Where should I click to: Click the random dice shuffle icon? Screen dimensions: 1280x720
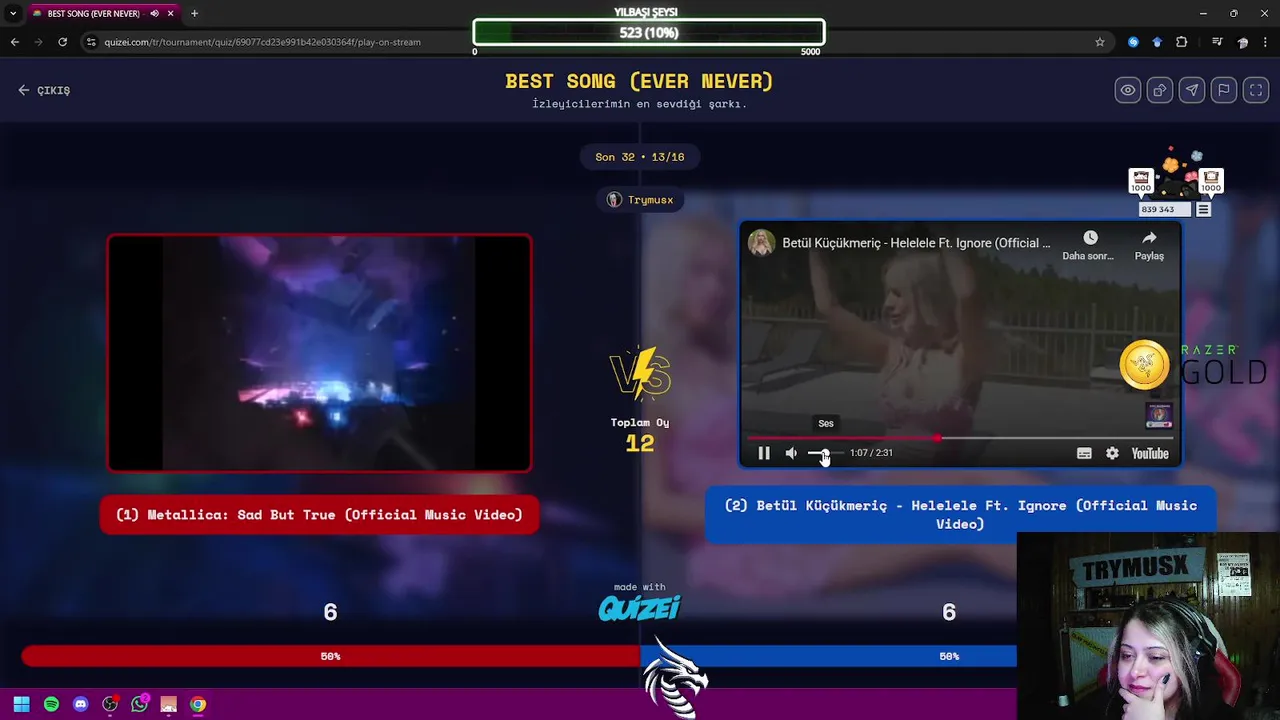1160,90
